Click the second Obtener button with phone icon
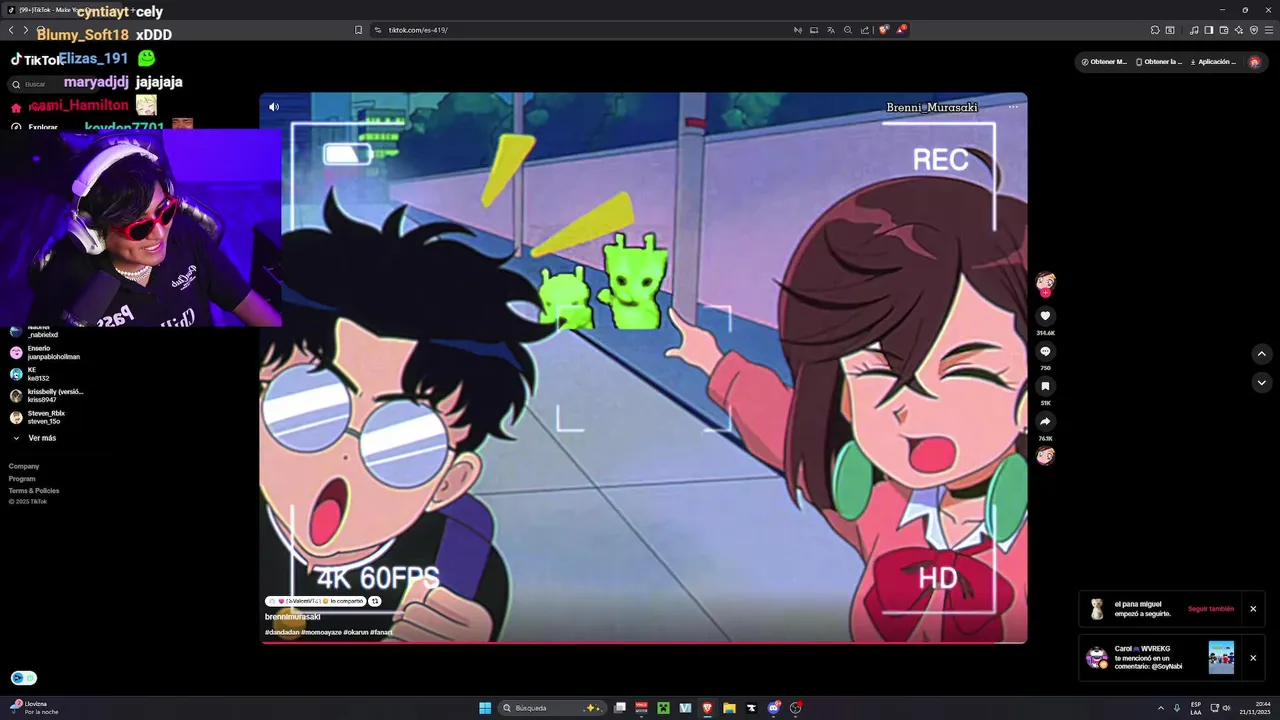Screen dimensions: 1280x720 [x=1159, y=62]
